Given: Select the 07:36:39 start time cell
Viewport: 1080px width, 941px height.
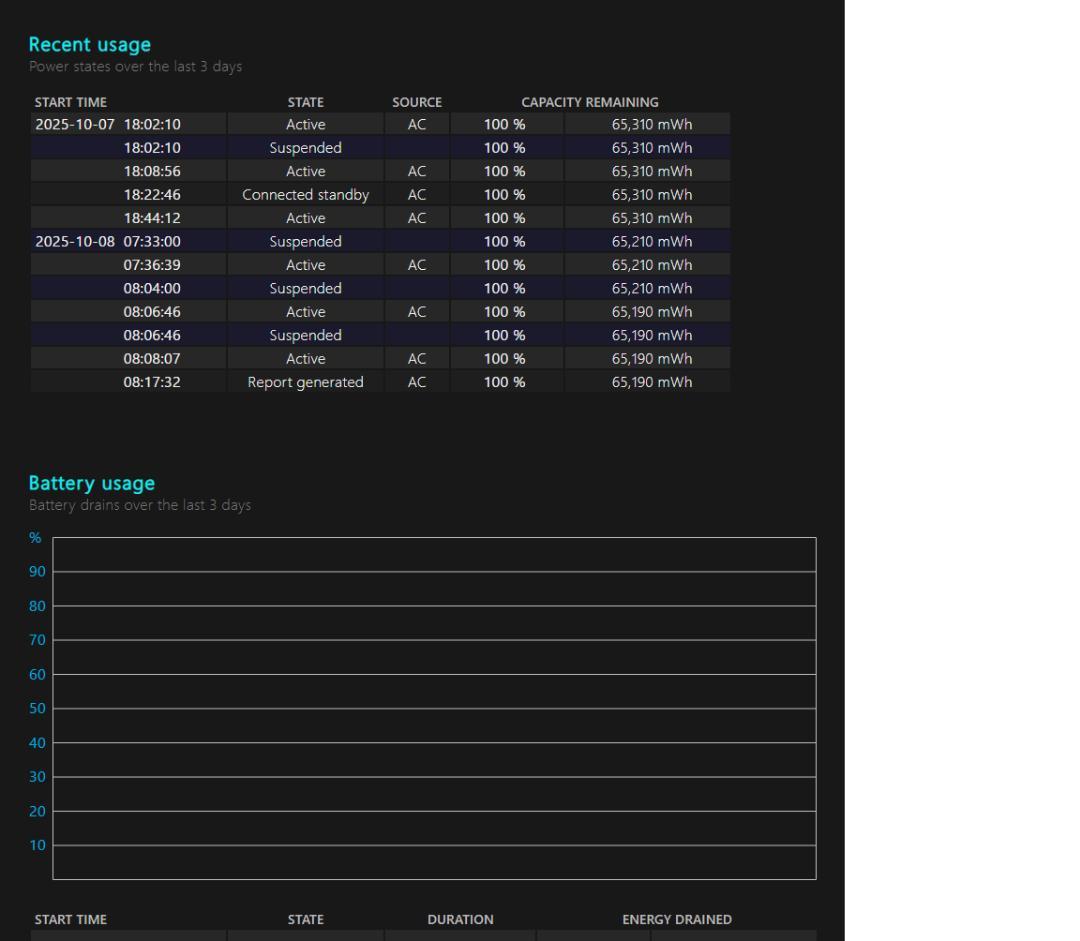Looking at the screenshot, I should tap(152, 265).
